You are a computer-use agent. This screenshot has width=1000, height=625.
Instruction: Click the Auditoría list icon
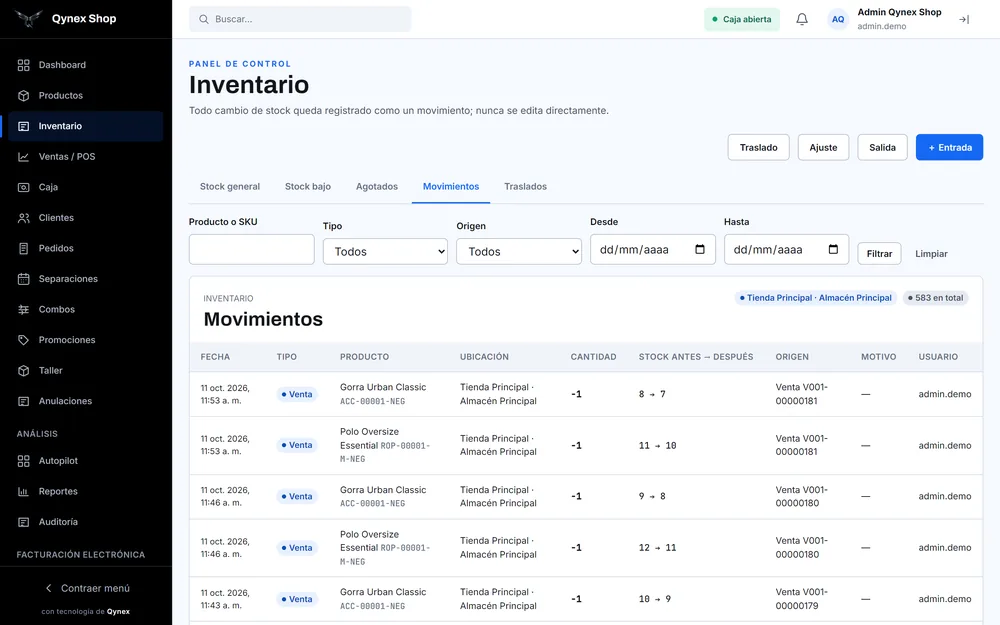(24, 522)
